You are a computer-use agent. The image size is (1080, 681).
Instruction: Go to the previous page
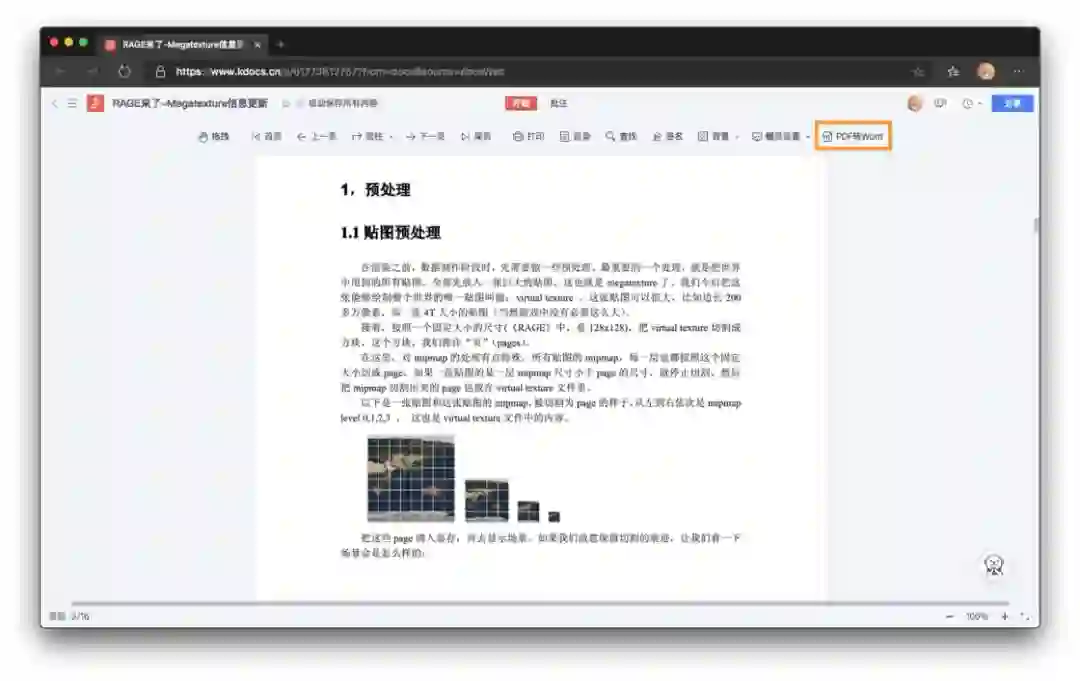coord(316,136)
